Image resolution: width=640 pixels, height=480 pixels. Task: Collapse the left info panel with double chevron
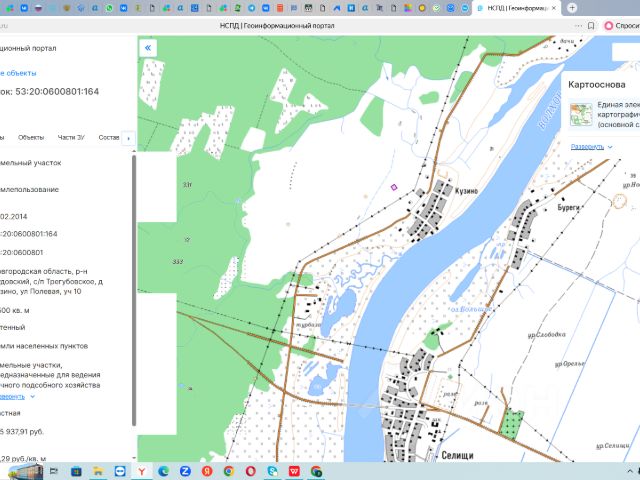click(149, 47)
